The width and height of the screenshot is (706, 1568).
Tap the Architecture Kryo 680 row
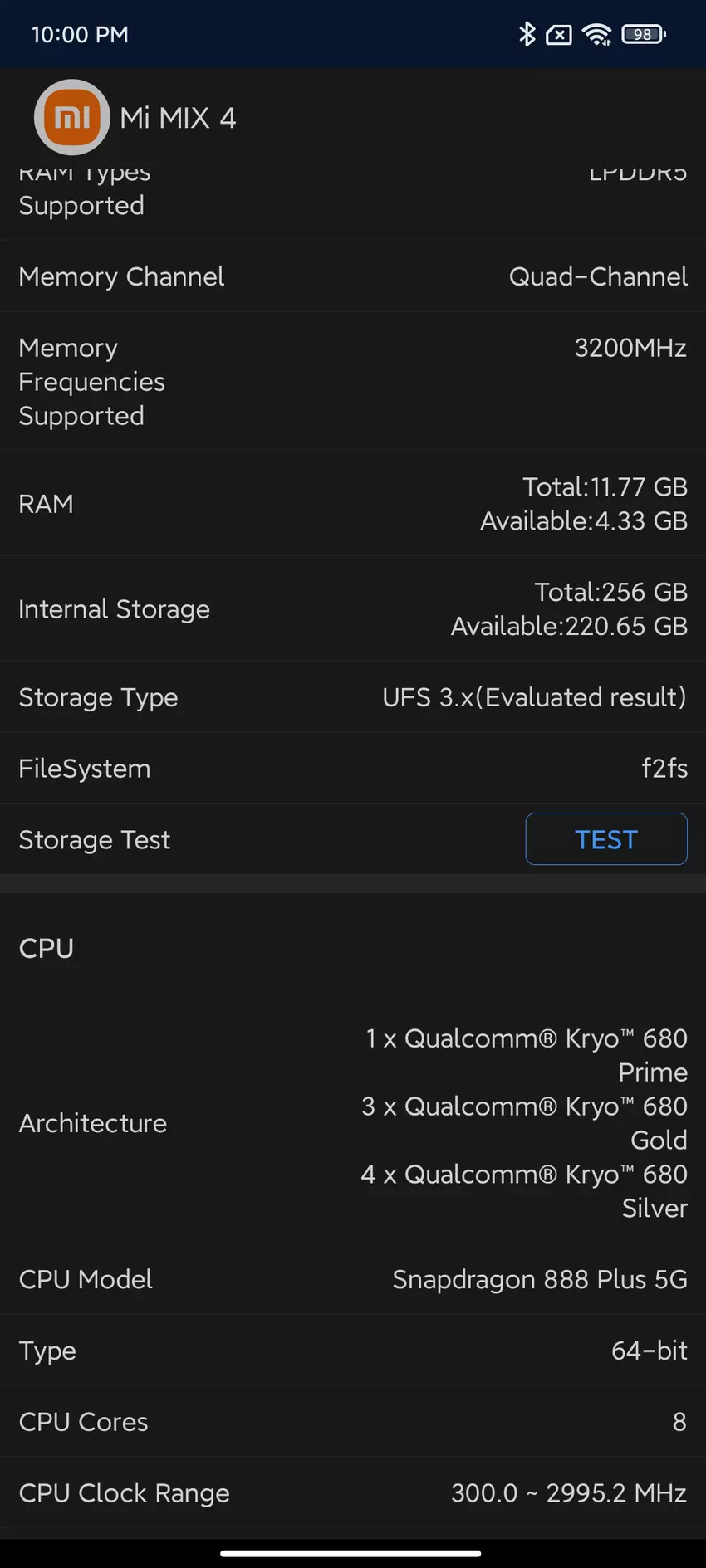click(353, 1123)
